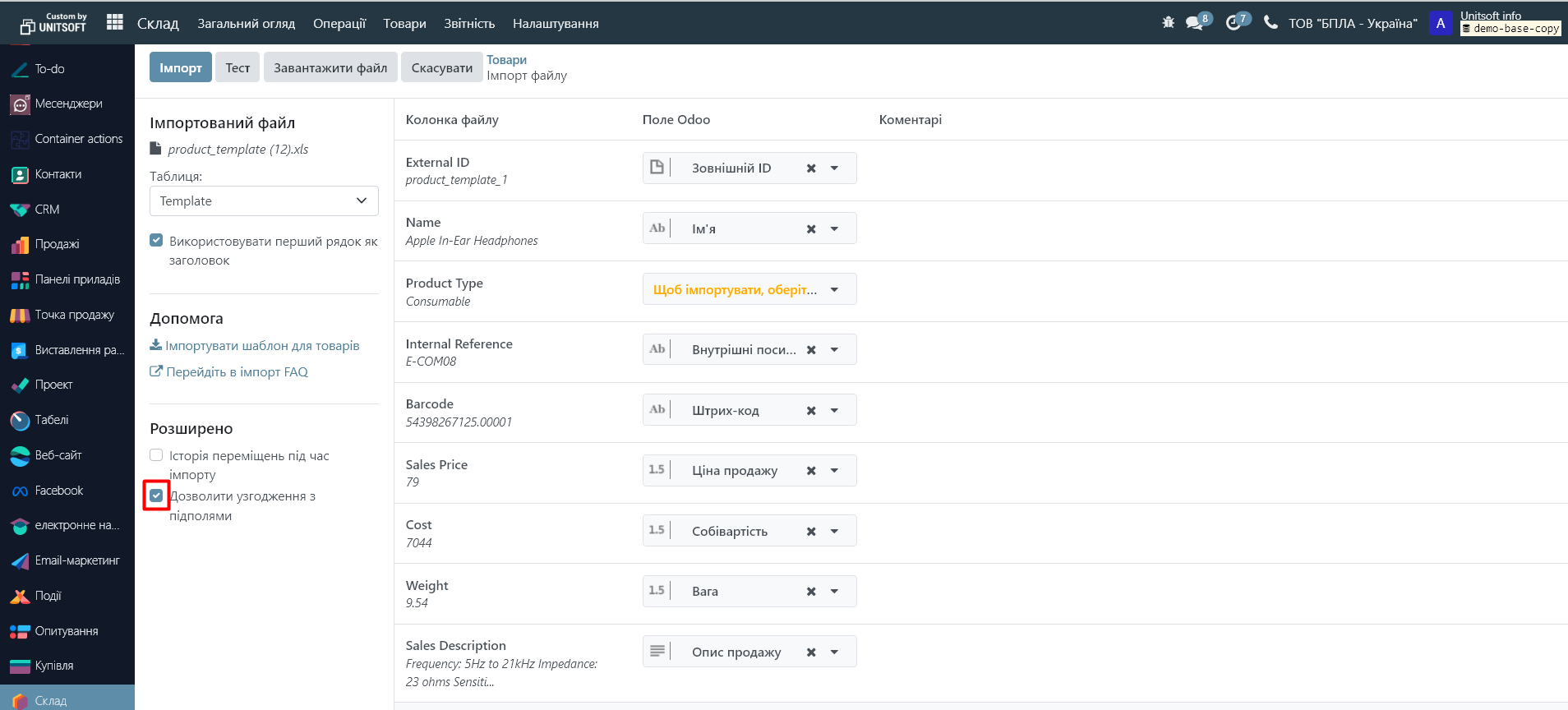1568x710 pixels.
Task: Open the Звітність menu
Action: pyautogui.click(x=469, y=23)
